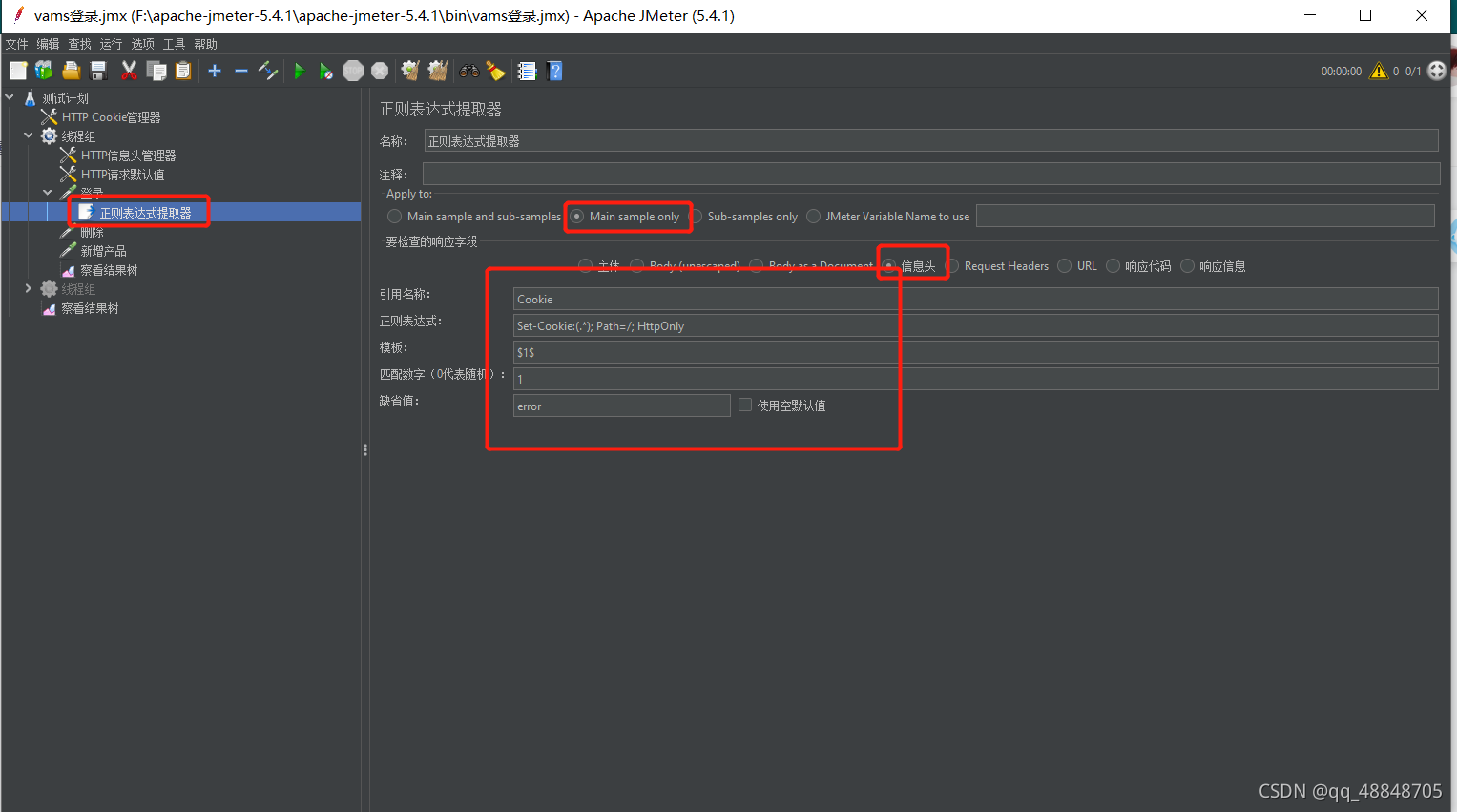This screenshot has width=1457, height=812.
Task: Choose 信息头 as the response field
Action: [888, 265]
